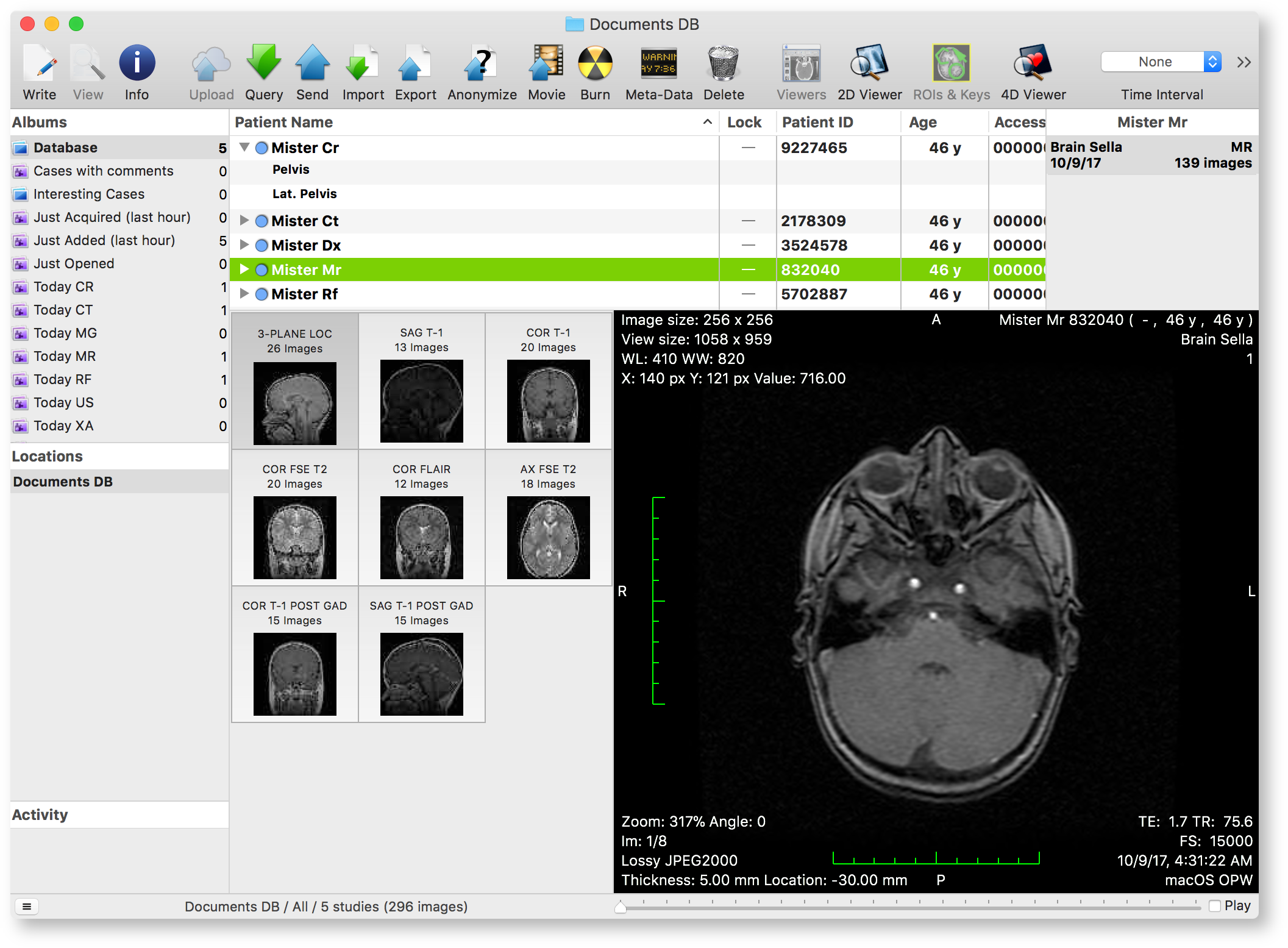Enable the Play checkbox
Image resolution: width=1288 pixels, height=948 pixels.
[x=1214, y=906]
